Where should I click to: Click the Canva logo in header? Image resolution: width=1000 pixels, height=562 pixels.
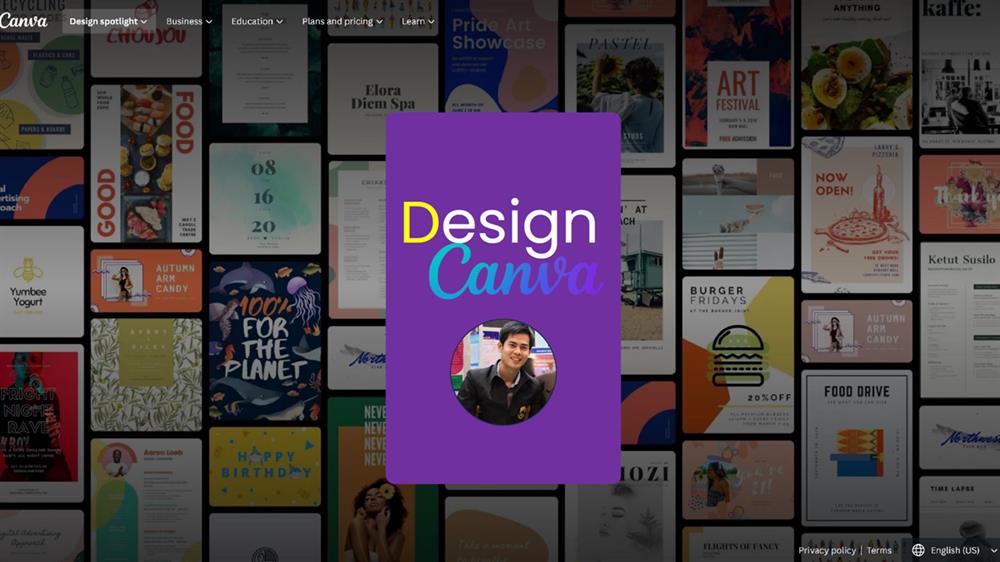tap(24, 21)
